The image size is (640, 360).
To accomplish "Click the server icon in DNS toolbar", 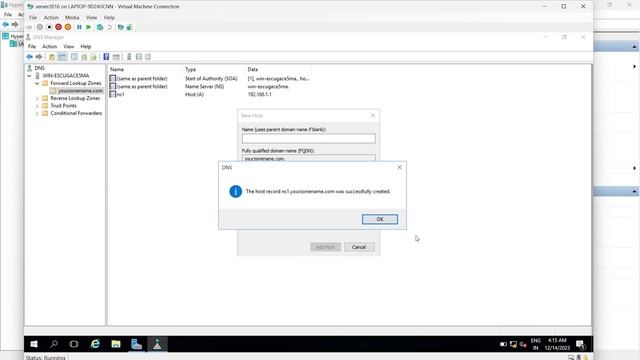I will click(129, 57).
